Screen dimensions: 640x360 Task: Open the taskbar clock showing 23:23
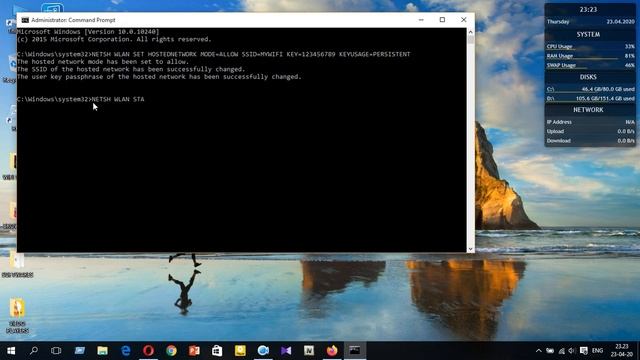(622, 351)
